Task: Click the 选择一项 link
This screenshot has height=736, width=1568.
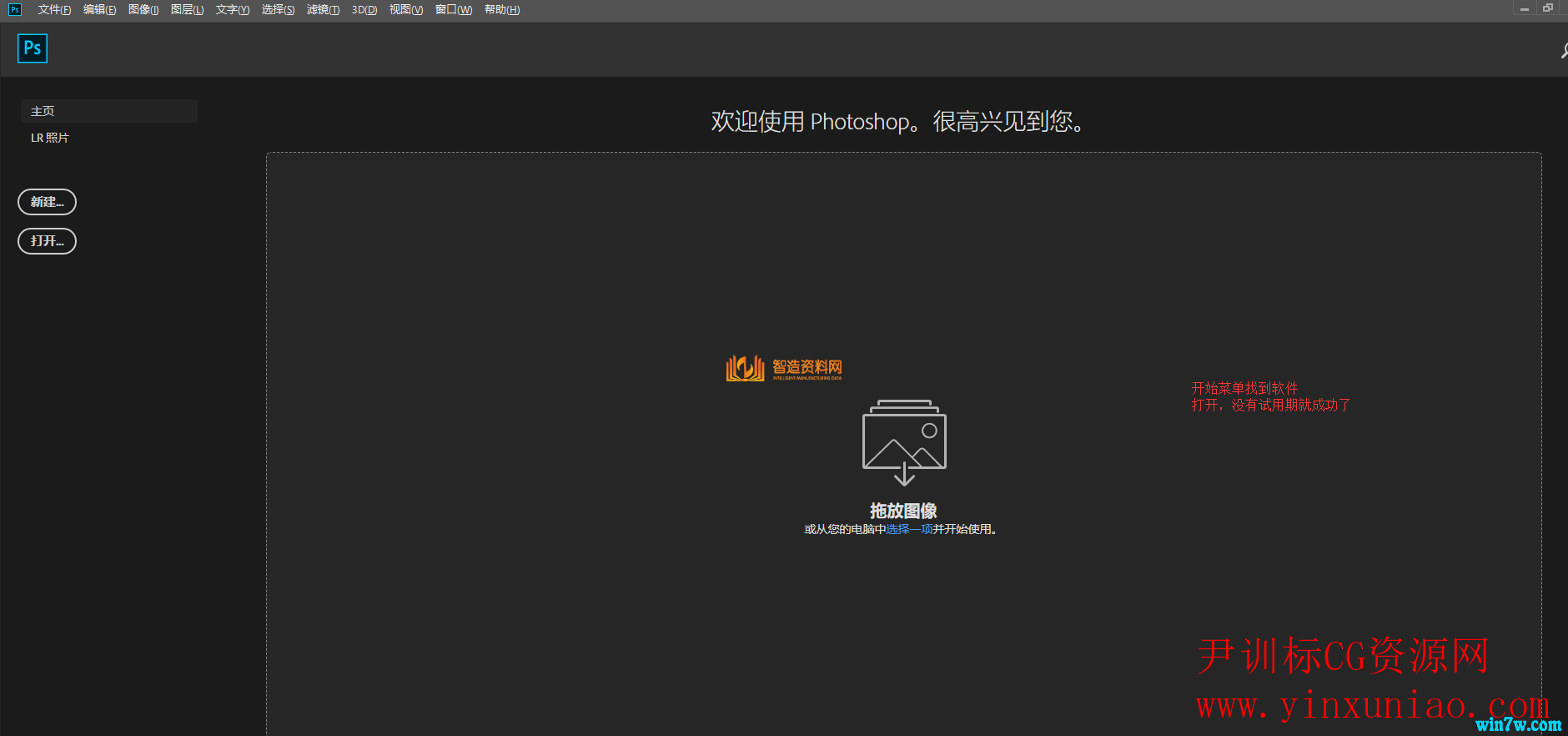Action: click(909, 529)
